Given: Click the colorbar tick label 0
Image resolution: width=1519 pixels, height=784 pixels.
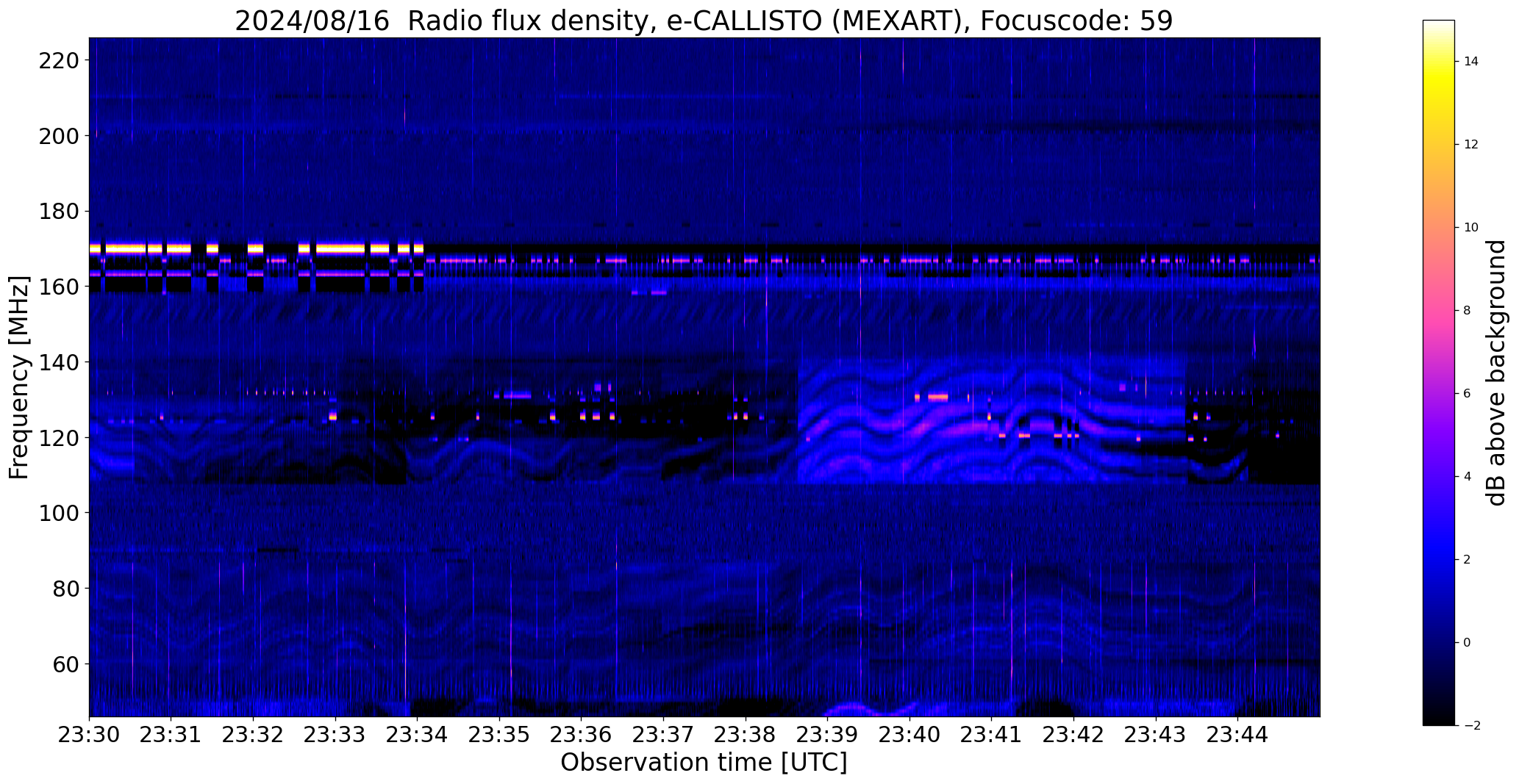Looking at the screenshot, I should coord(1467,643).
